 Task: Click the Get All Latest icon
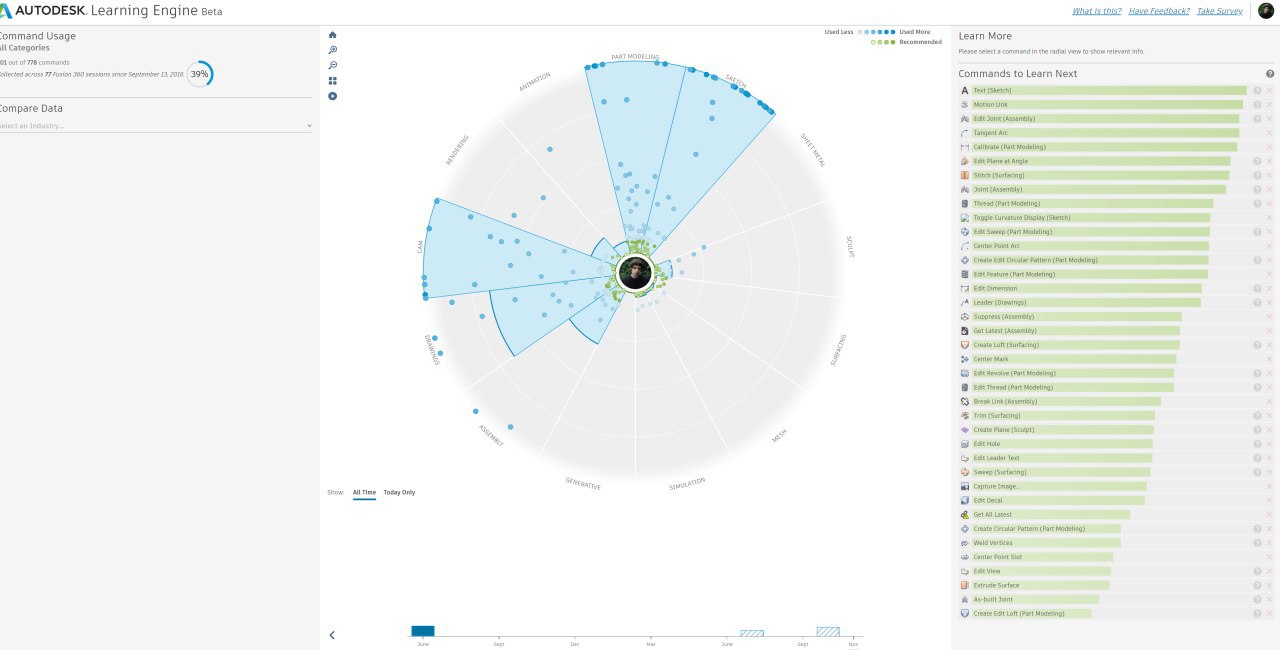[x=965, y=514]
